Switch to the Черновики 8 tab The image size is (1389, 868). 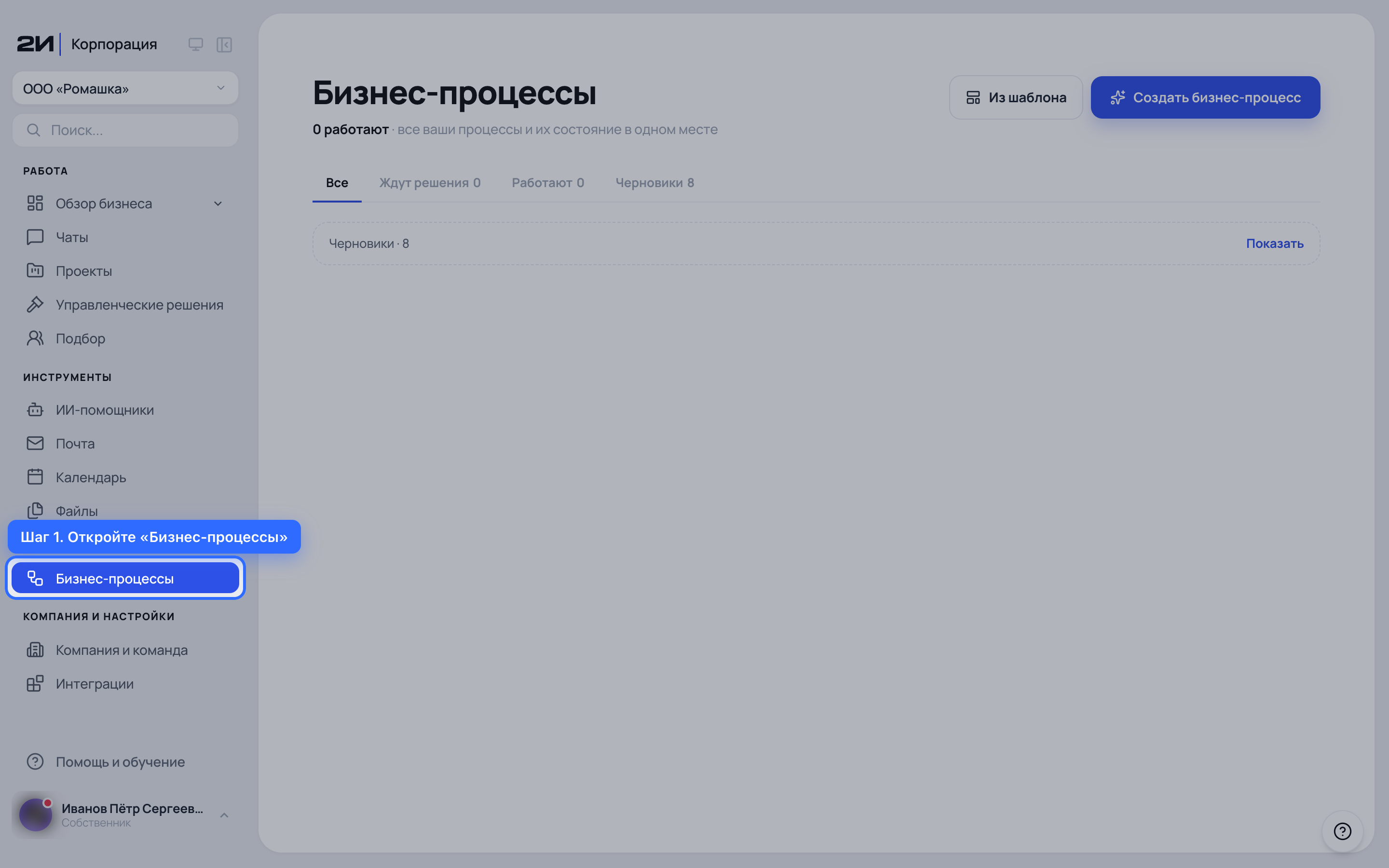pyautogui.click(x=654, y=183)
